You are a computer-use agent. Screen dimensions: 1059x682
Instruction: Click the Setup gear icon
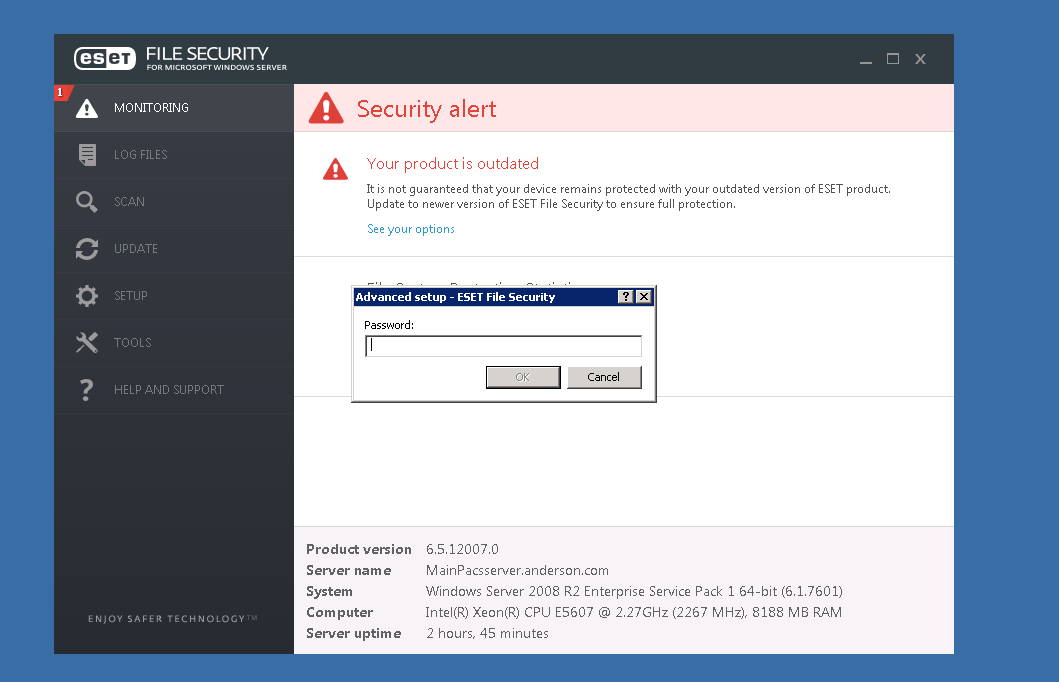pyautogui.click(x=86, y=296)
